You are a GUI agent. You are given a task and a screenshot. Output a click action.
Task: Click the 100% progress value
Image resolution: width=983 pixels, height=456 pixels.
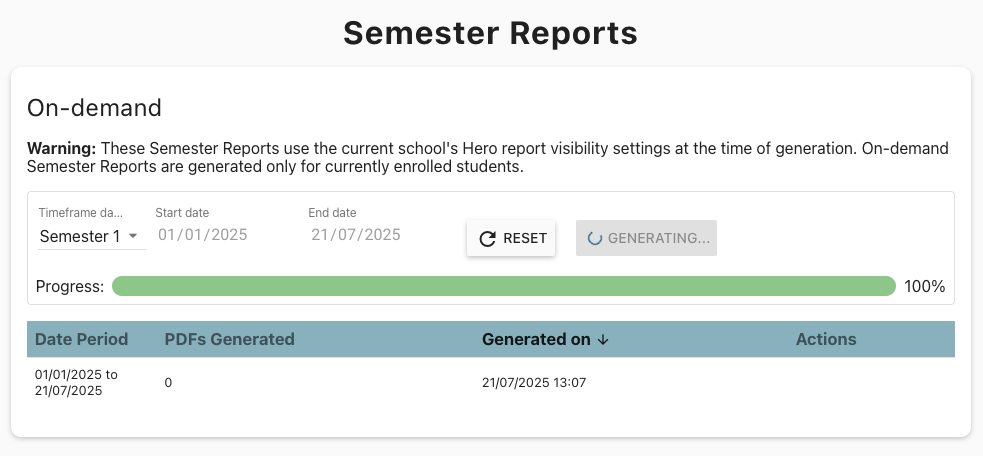pos(924,286)
